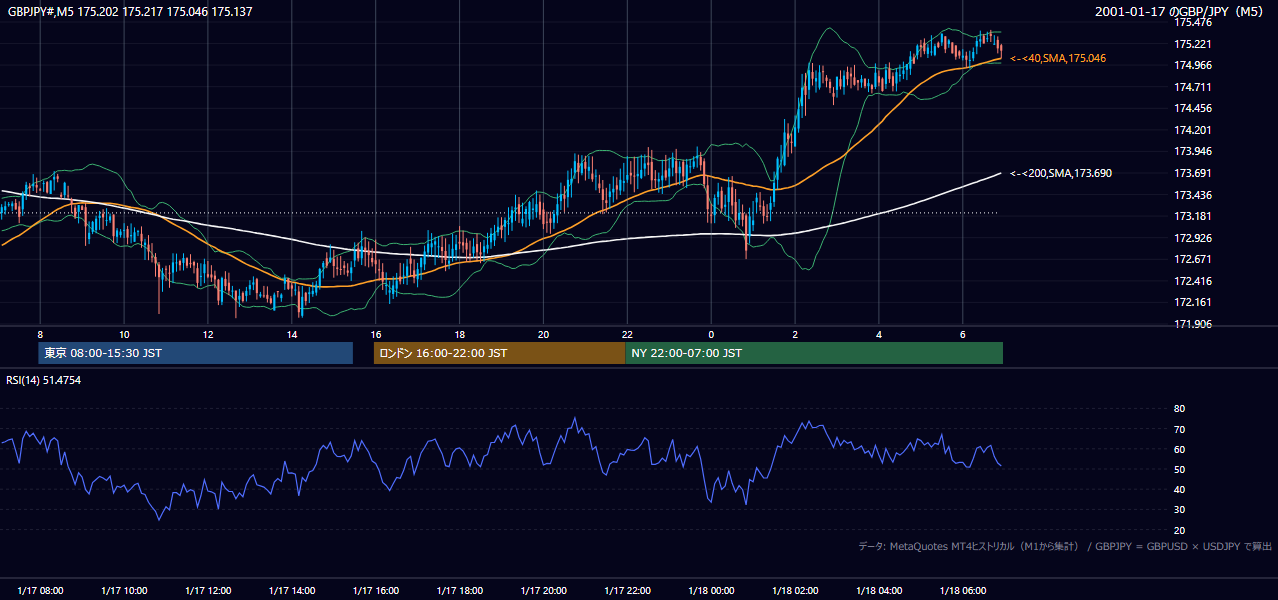
Task: Click the 1/18 02:00 bottom time label
Action: (795, 591)
